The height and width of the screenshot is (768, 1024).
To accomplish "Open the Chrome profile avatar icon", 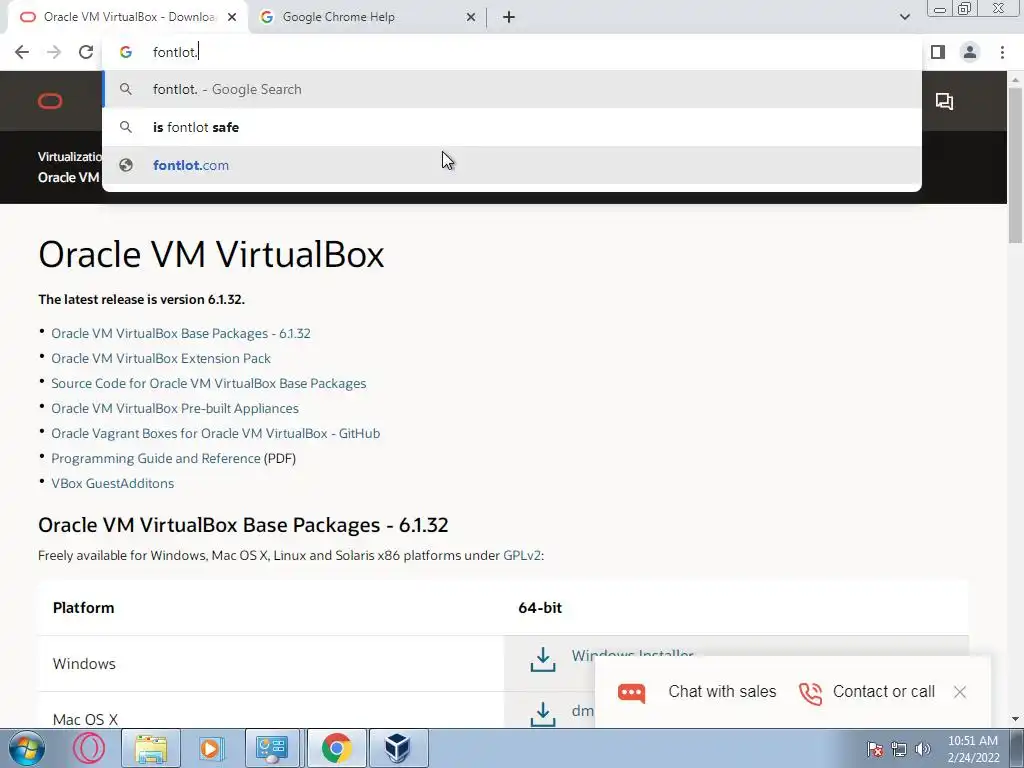I will pos(970,52).
